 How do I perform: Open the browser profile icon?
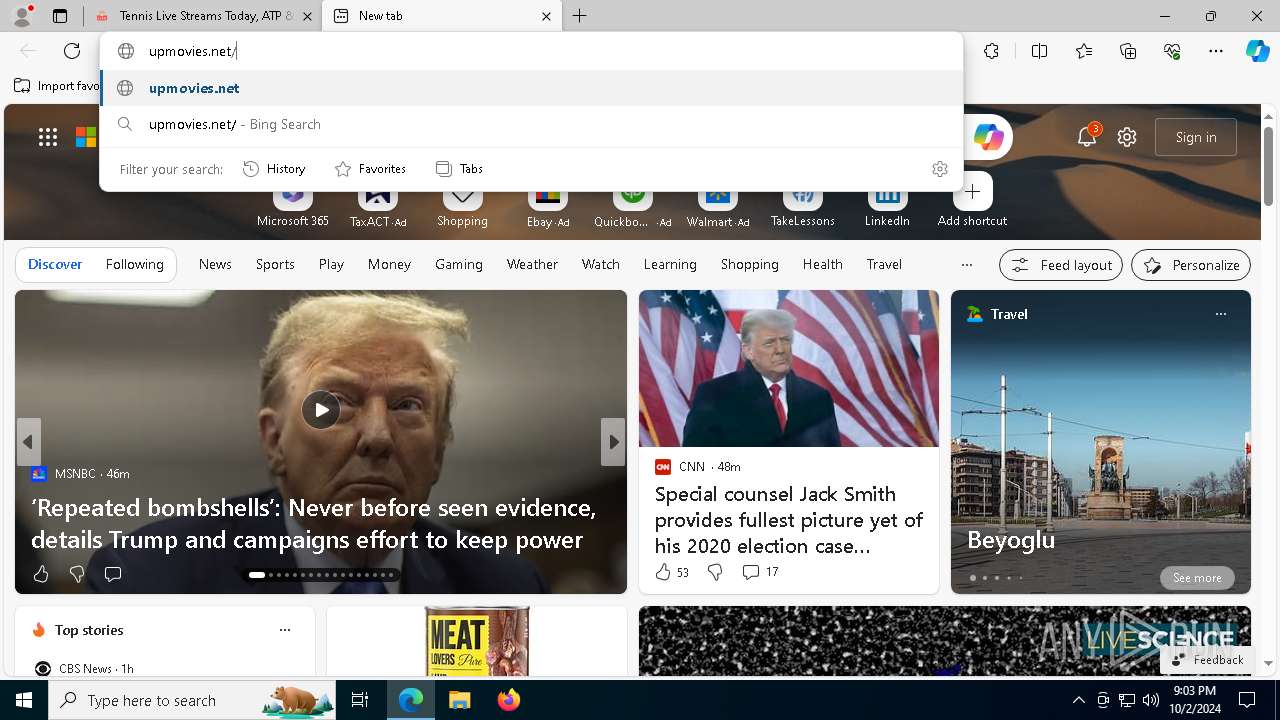[x=21, y=16]
